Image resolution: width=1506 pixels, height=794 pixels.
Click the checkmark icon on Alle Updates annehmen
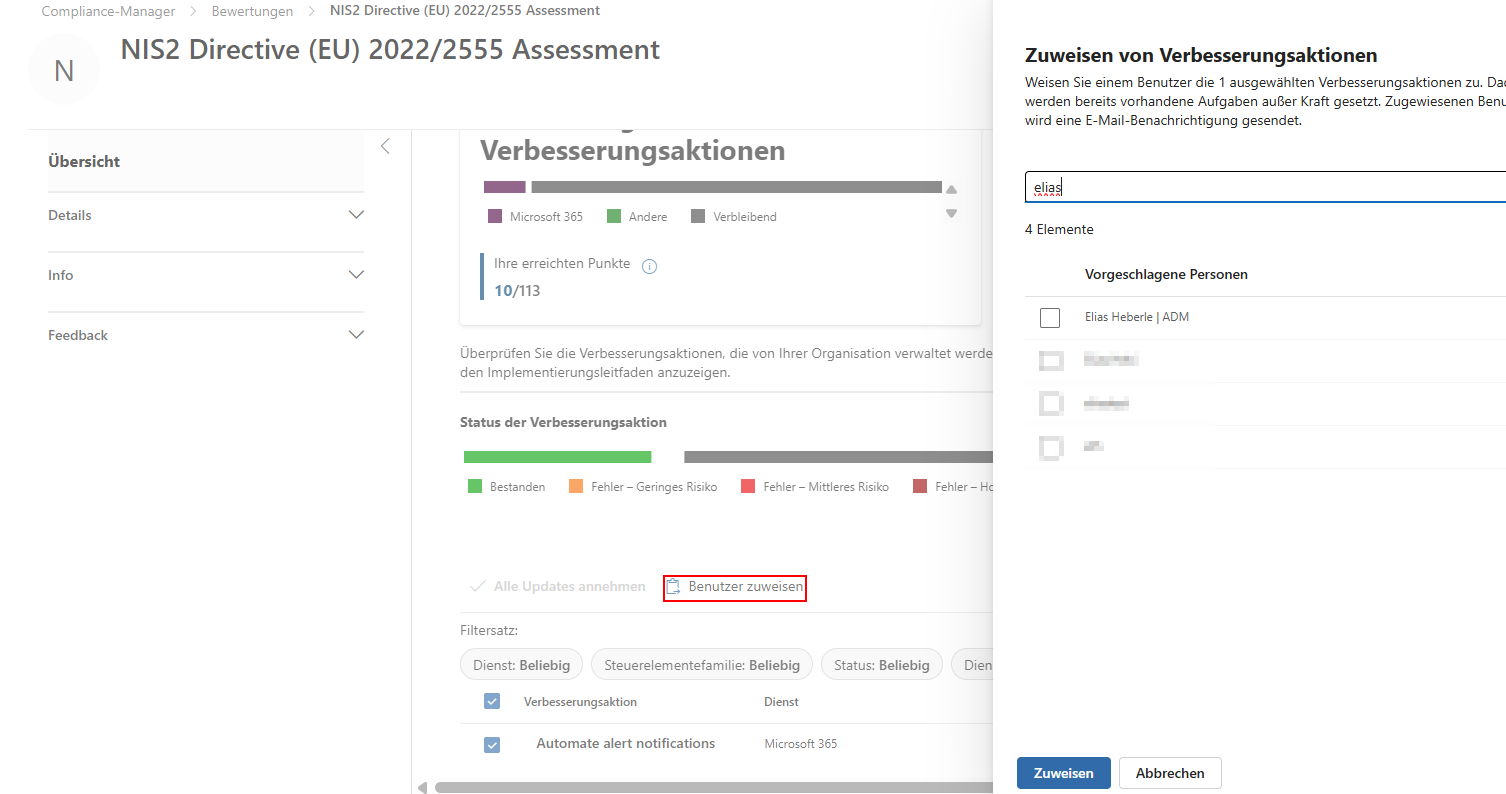pyautogui.click(x=478, y=586)
